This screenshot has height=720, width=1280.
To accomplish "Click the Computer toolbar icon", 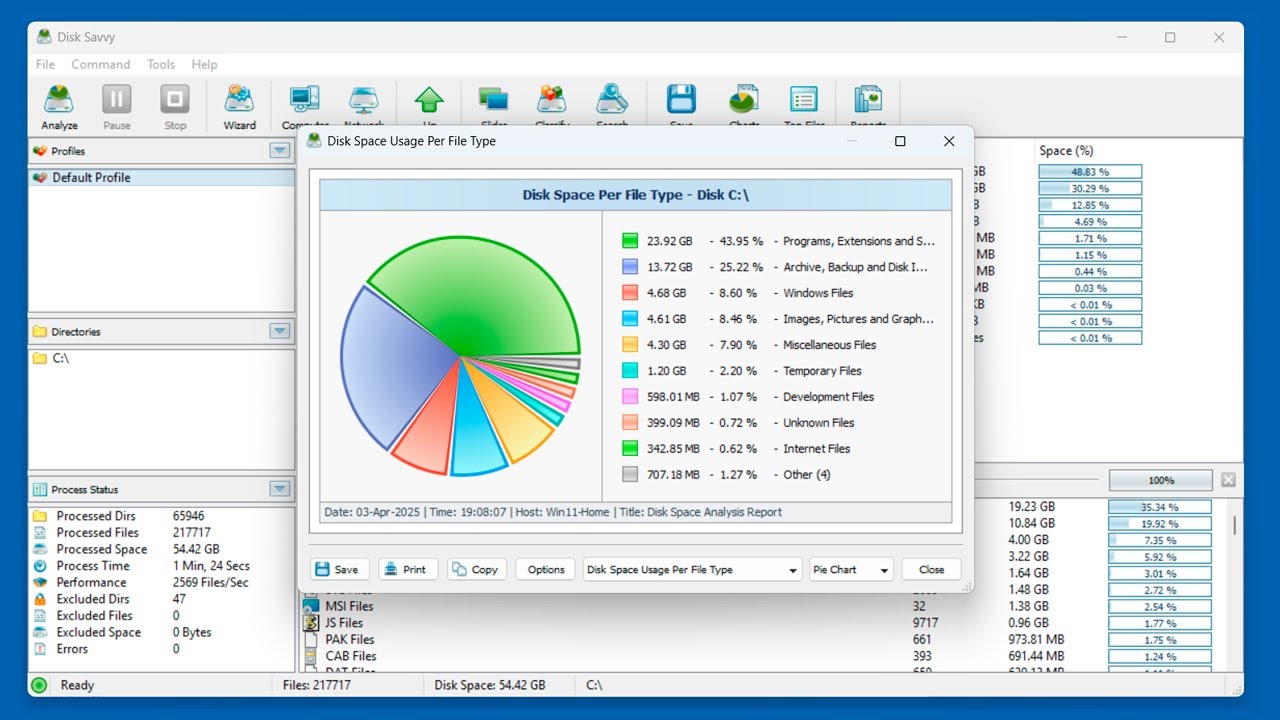I will [305, 100].
